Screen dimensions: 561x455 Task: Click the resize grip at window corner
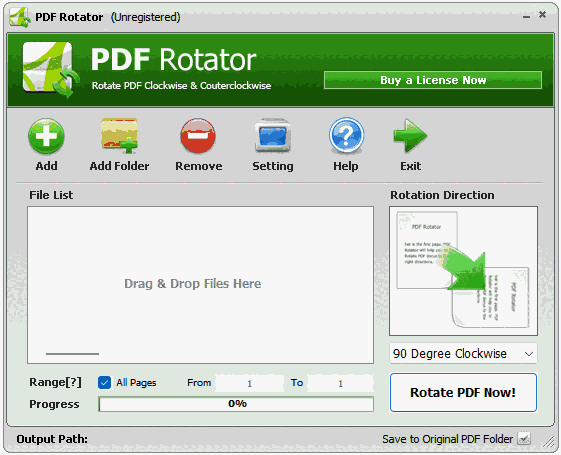[x=549, y=443]
